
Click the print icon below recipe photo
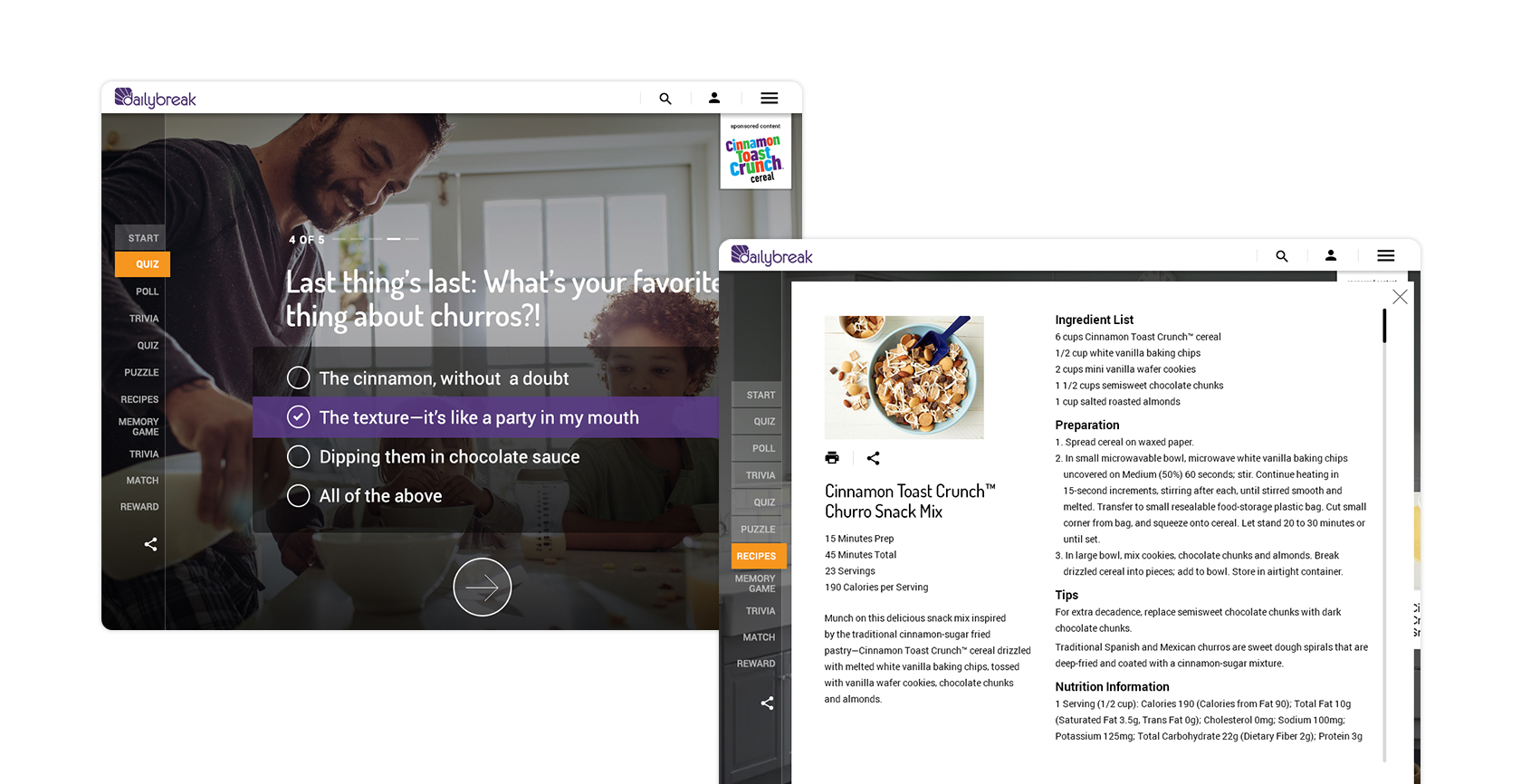coord(832,458)
